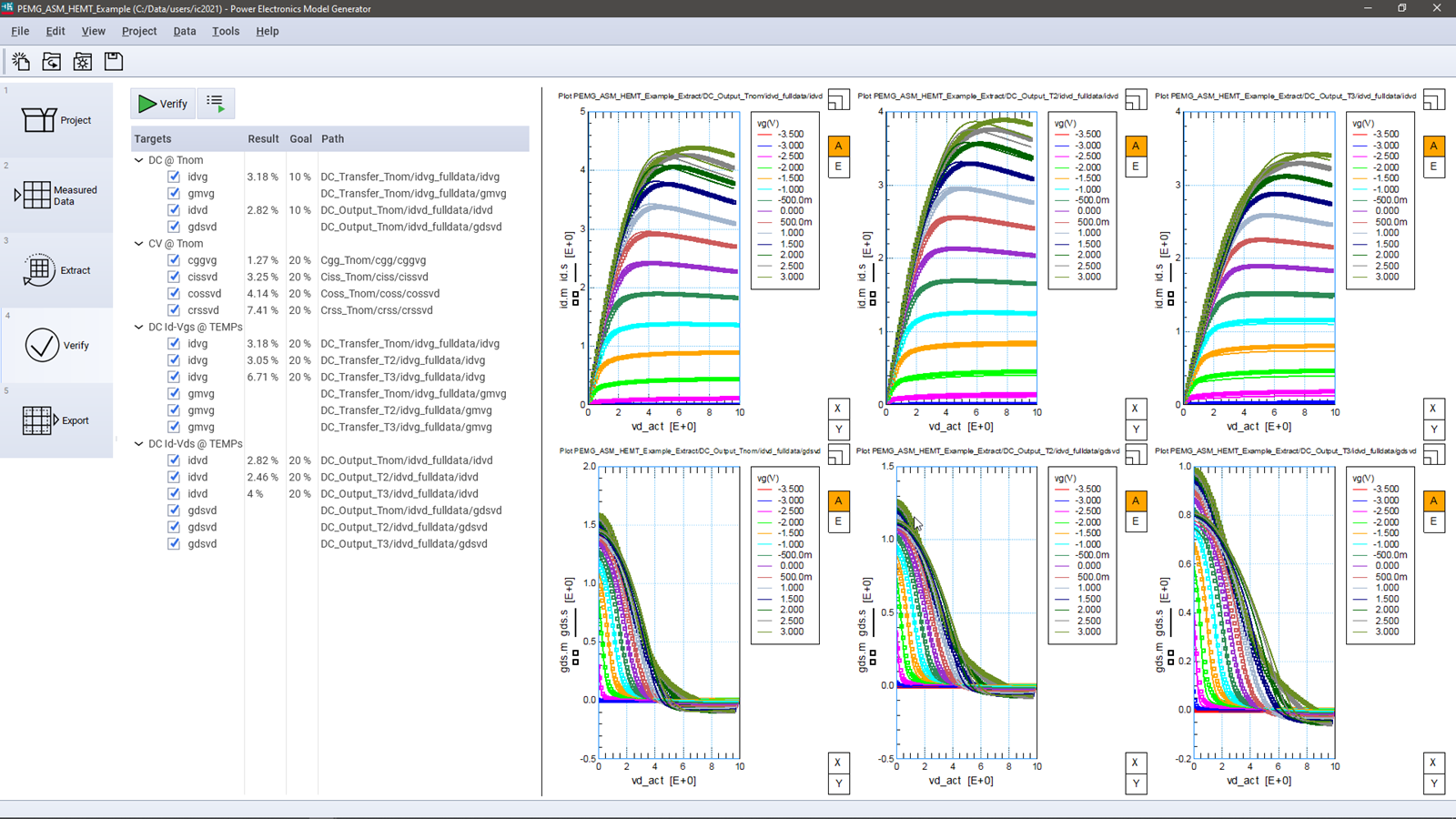Click the Result column header
This screenshot has height=819, width=1456.
click(263, 139)
